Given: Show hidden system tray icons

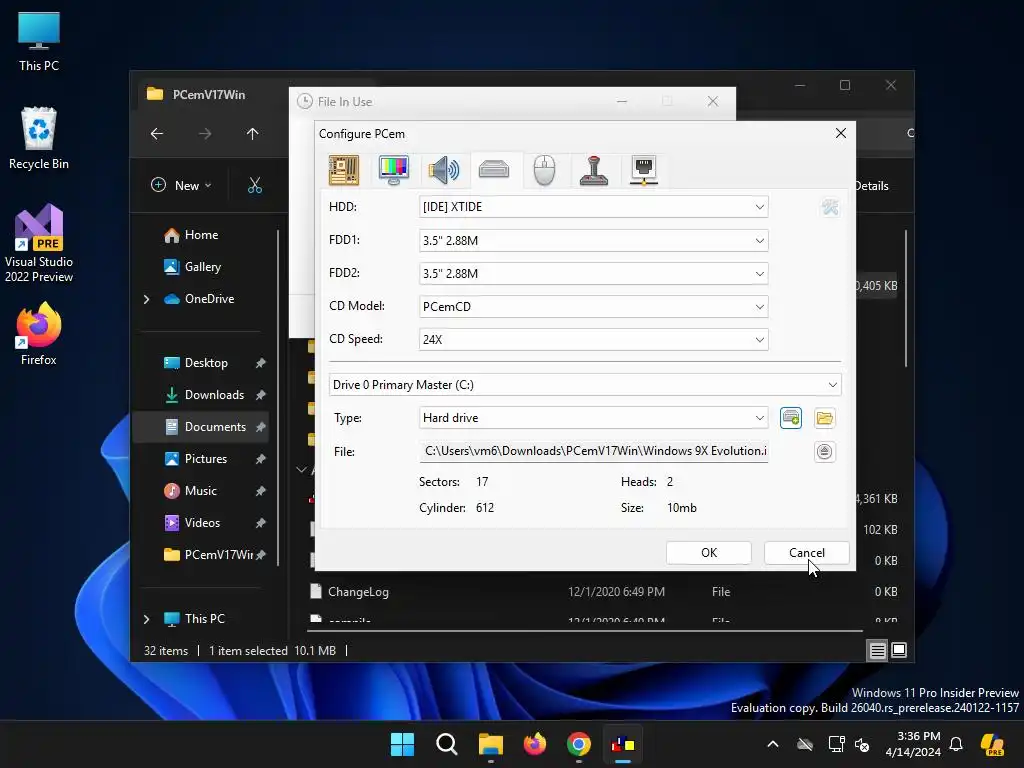Looking at the screenshot, I should coord(773,744).
